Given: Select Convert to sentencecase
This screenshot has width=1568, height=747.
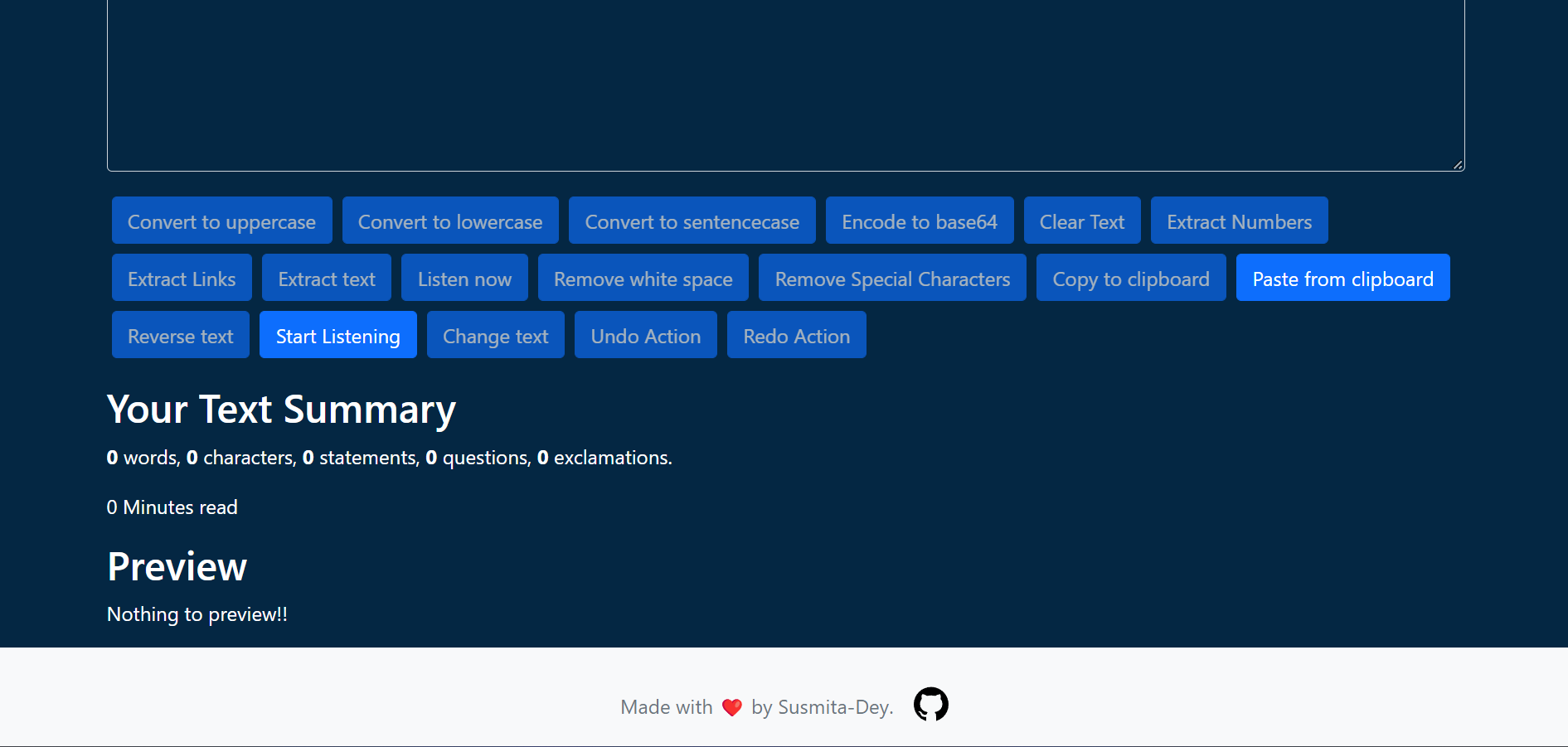Looking at the screenshot, I should click(692, 221).
